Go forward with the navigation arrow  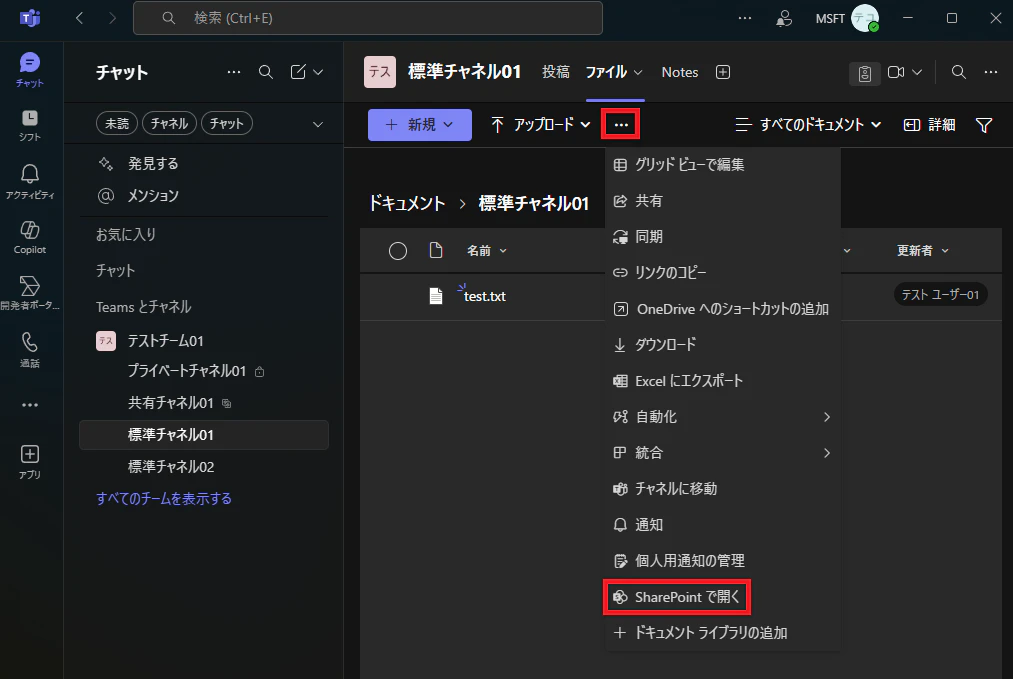[112, 18]
